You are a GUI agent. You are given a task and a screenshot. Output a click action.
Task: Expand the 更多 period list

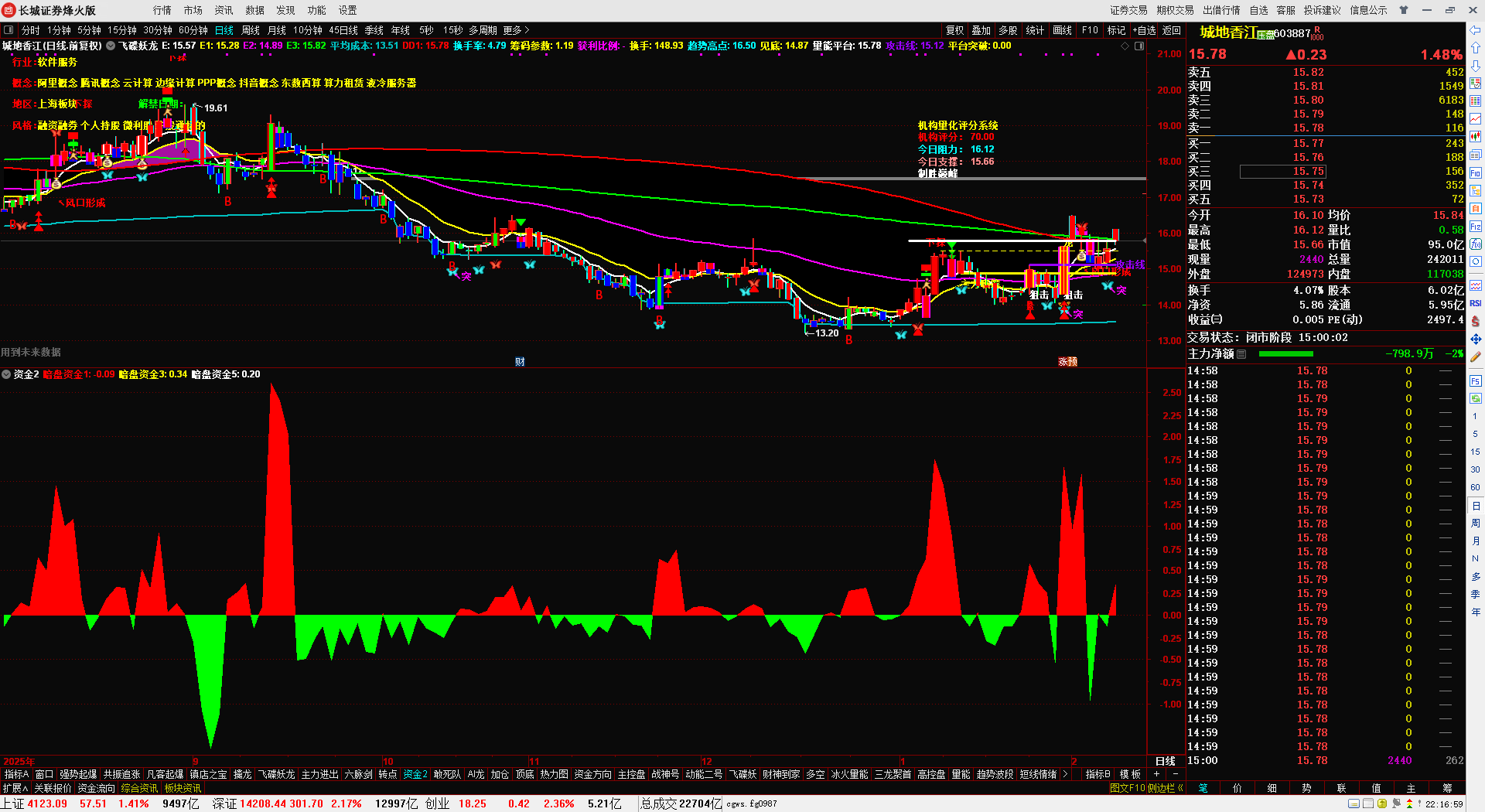(x=516, y=30)
